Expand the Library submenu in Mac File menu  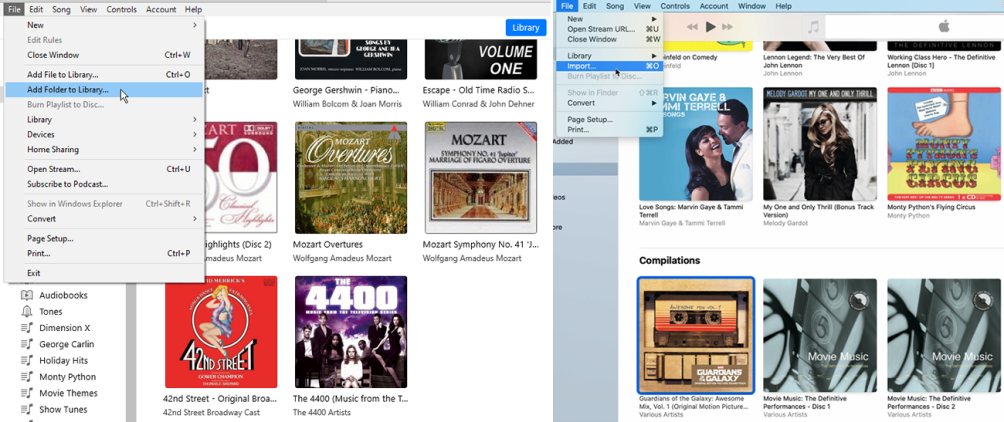(x=654, y=56)
